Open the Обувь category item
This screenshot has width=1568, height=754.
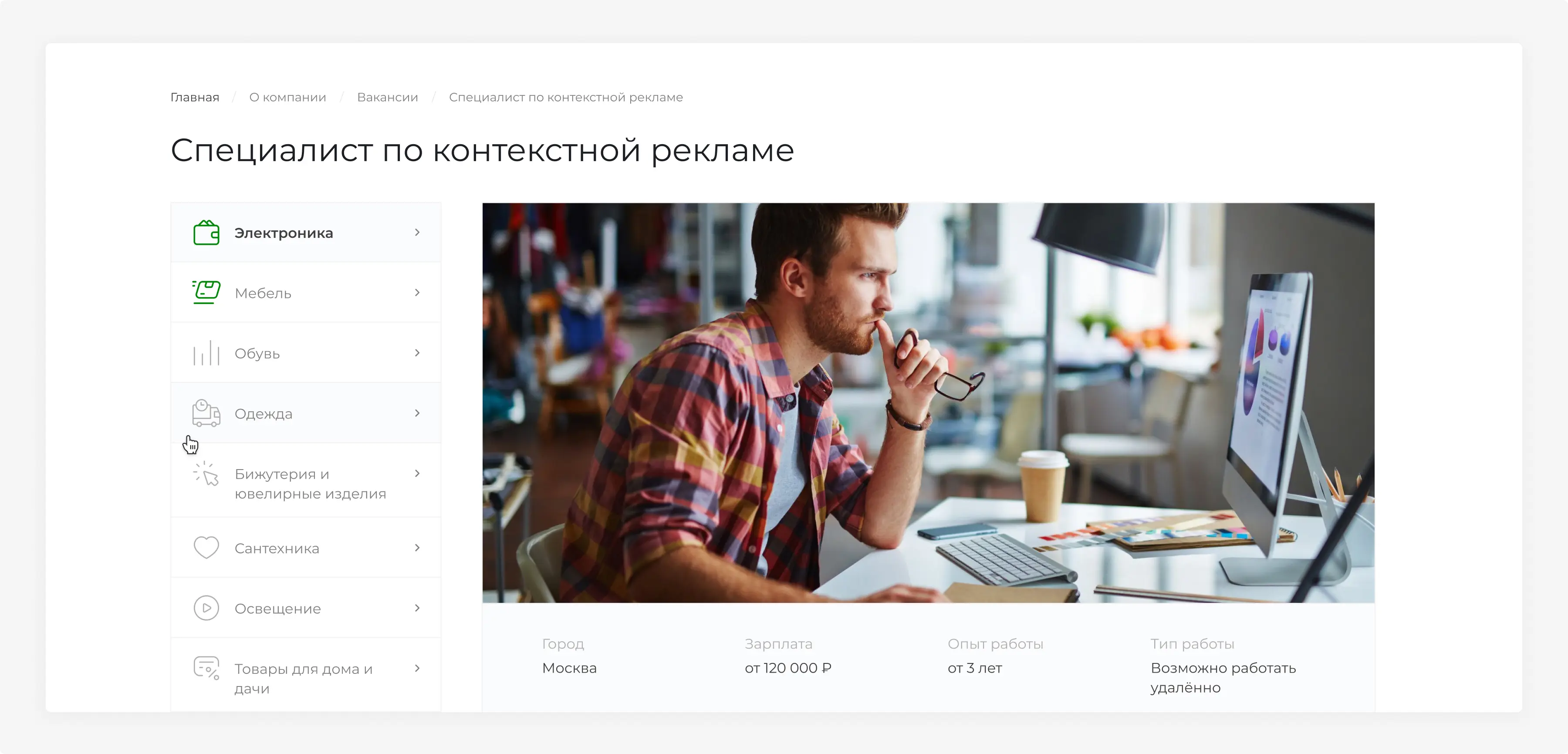[x=306, y=353]
